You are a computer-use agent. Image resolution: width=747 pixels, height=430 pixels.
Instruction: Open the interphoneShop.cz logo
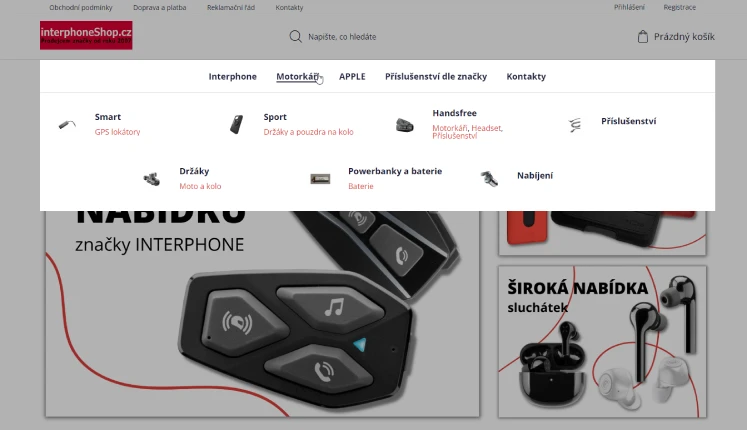pos(86,35)
